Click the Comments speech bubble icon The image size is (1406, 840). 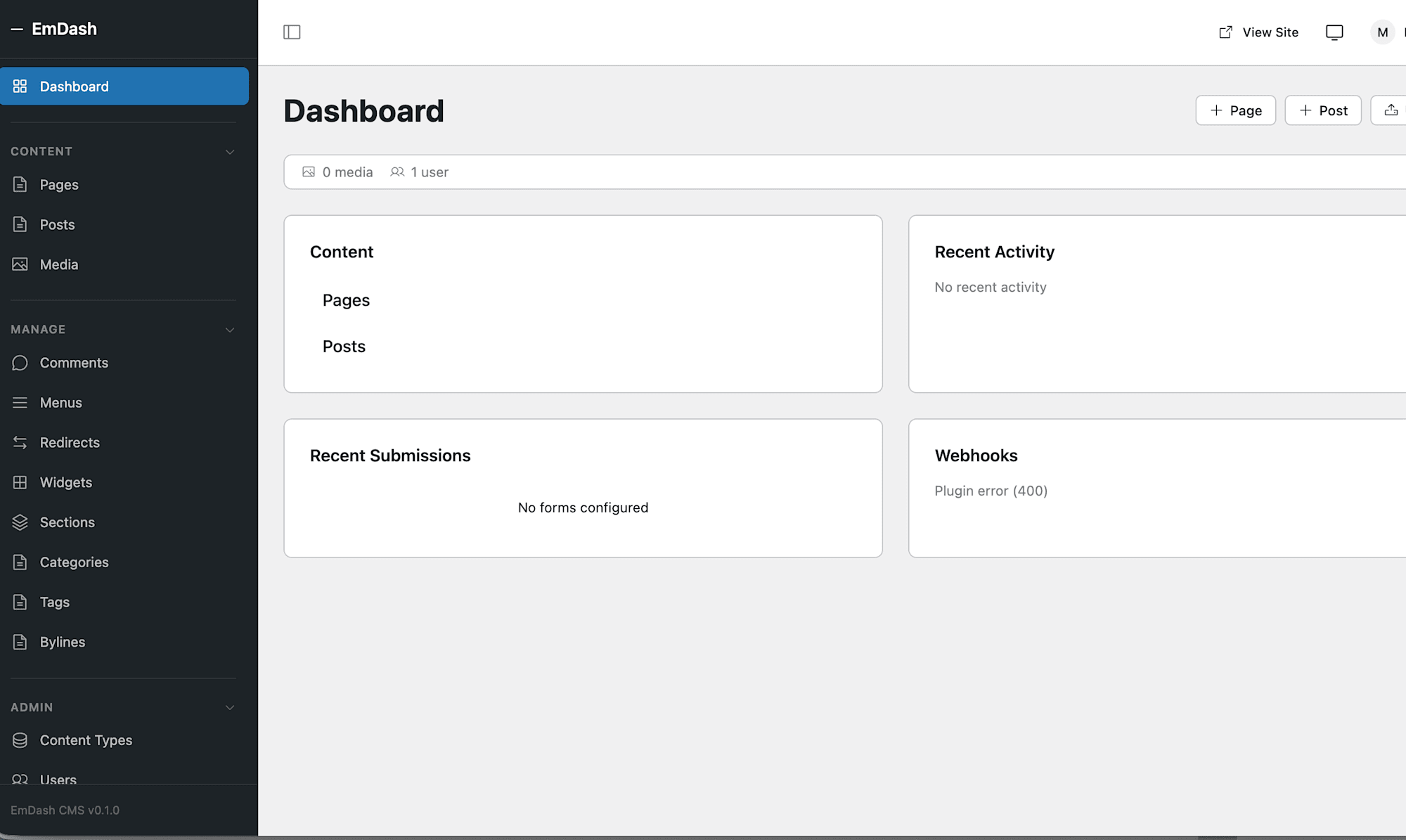coord(20,363)
